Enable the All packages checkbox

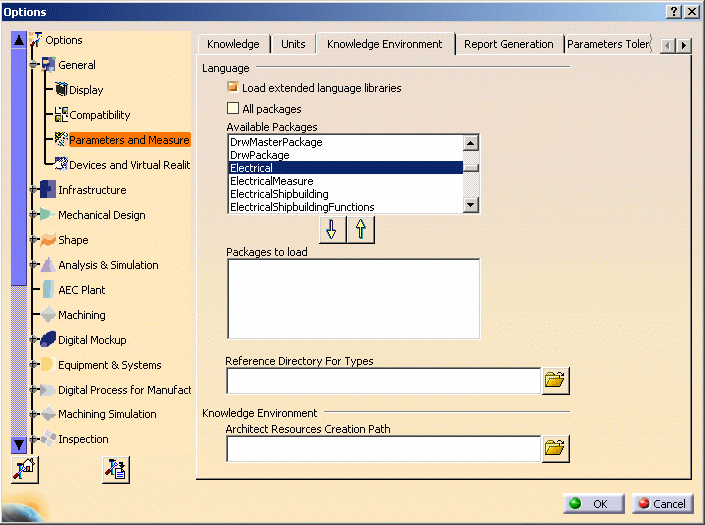(x=233, y=109)
